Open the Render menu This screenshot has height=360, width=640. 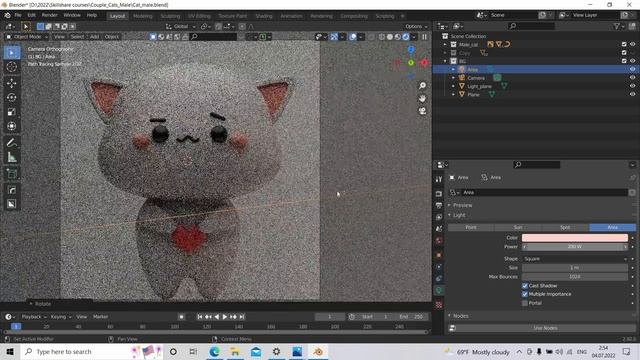[x=50, y=15]
